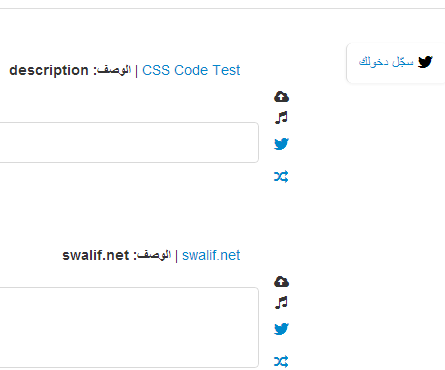The image size is (445, 370).
Task: Click cloud upload icon beside swalif.net entry
Action: (281, 282)
